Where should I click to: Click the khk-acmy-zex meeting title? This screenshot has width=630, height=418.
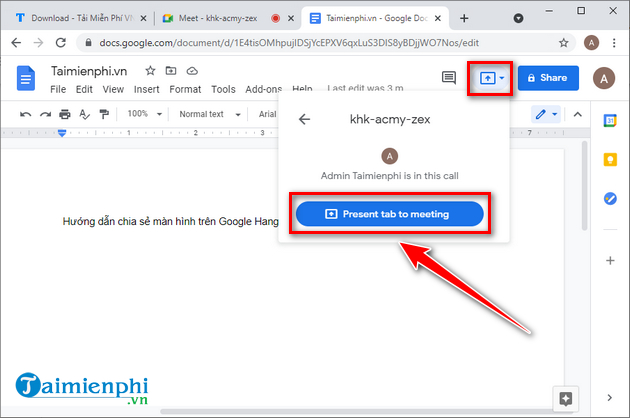(x=390, y=119)
